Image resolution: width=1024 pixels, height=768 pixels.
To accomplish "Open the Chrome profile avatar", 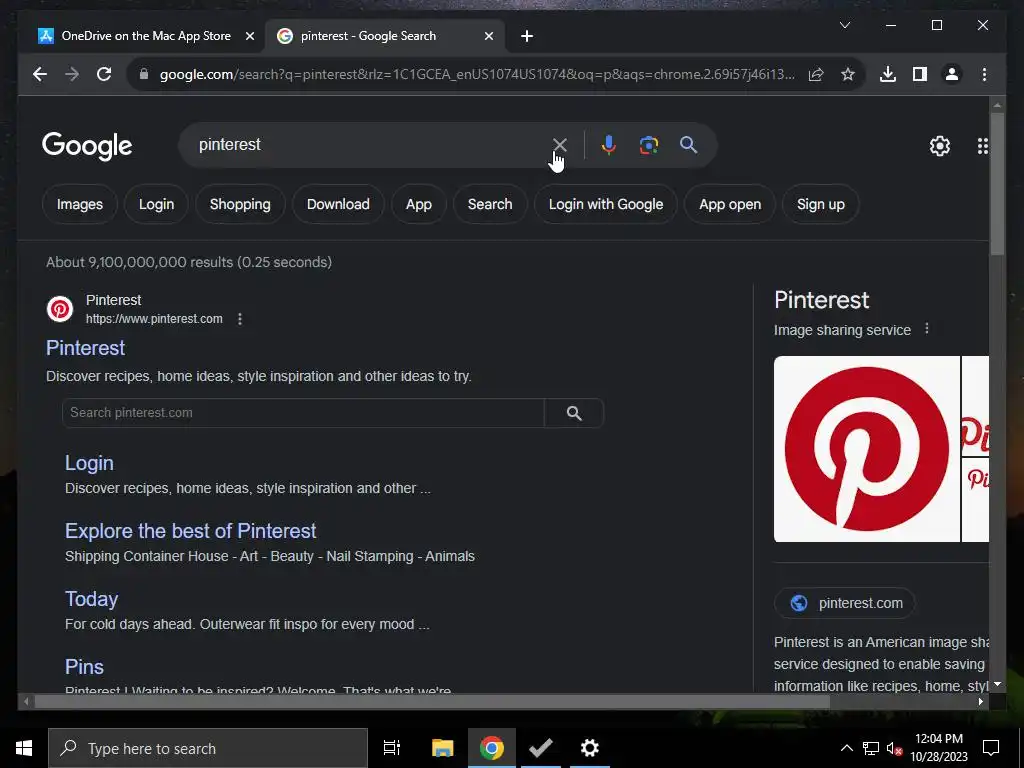I will 952,74.
